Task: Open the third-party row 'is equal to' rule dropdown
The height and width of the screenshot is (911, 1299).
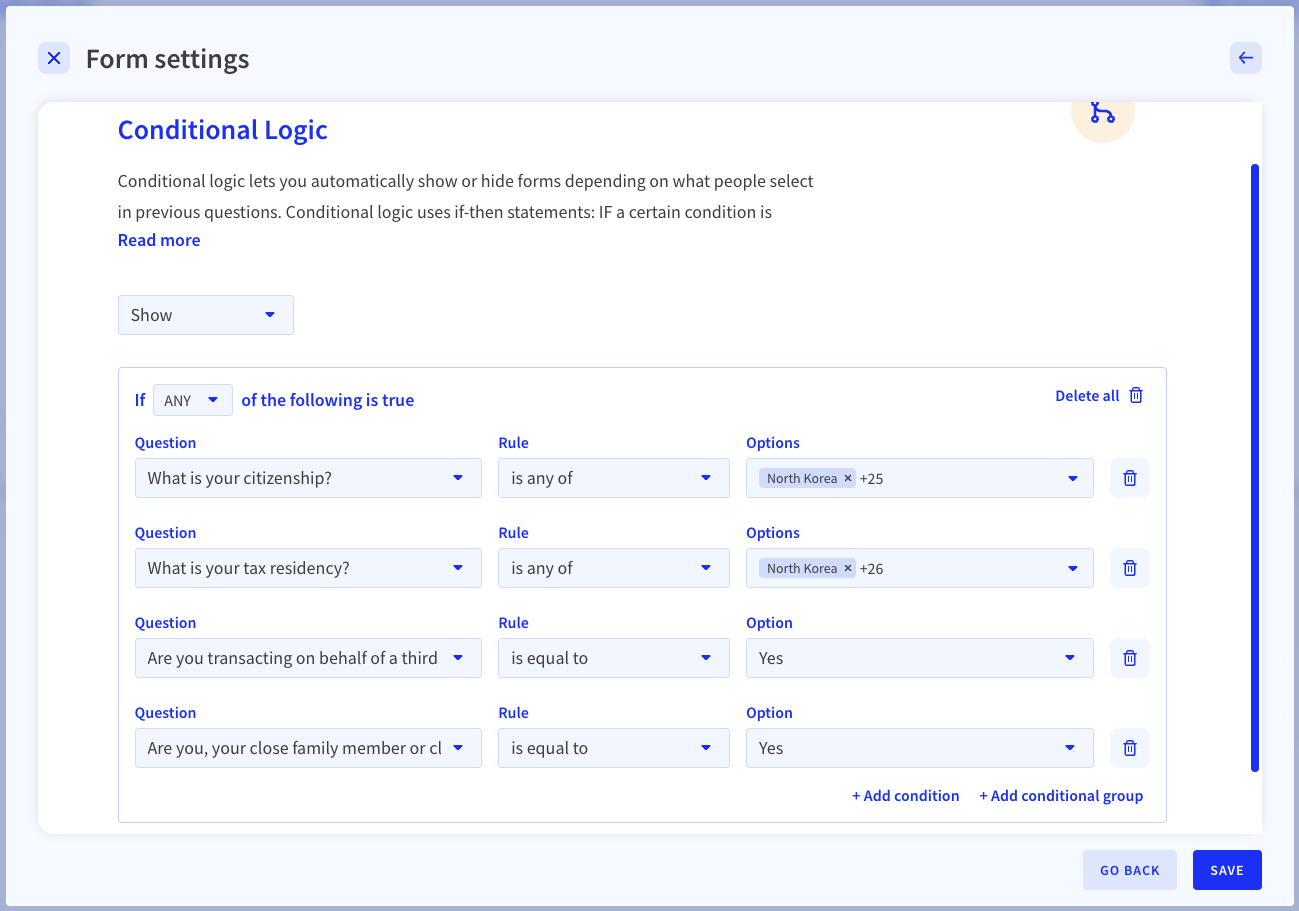Action: coord(614,658)
